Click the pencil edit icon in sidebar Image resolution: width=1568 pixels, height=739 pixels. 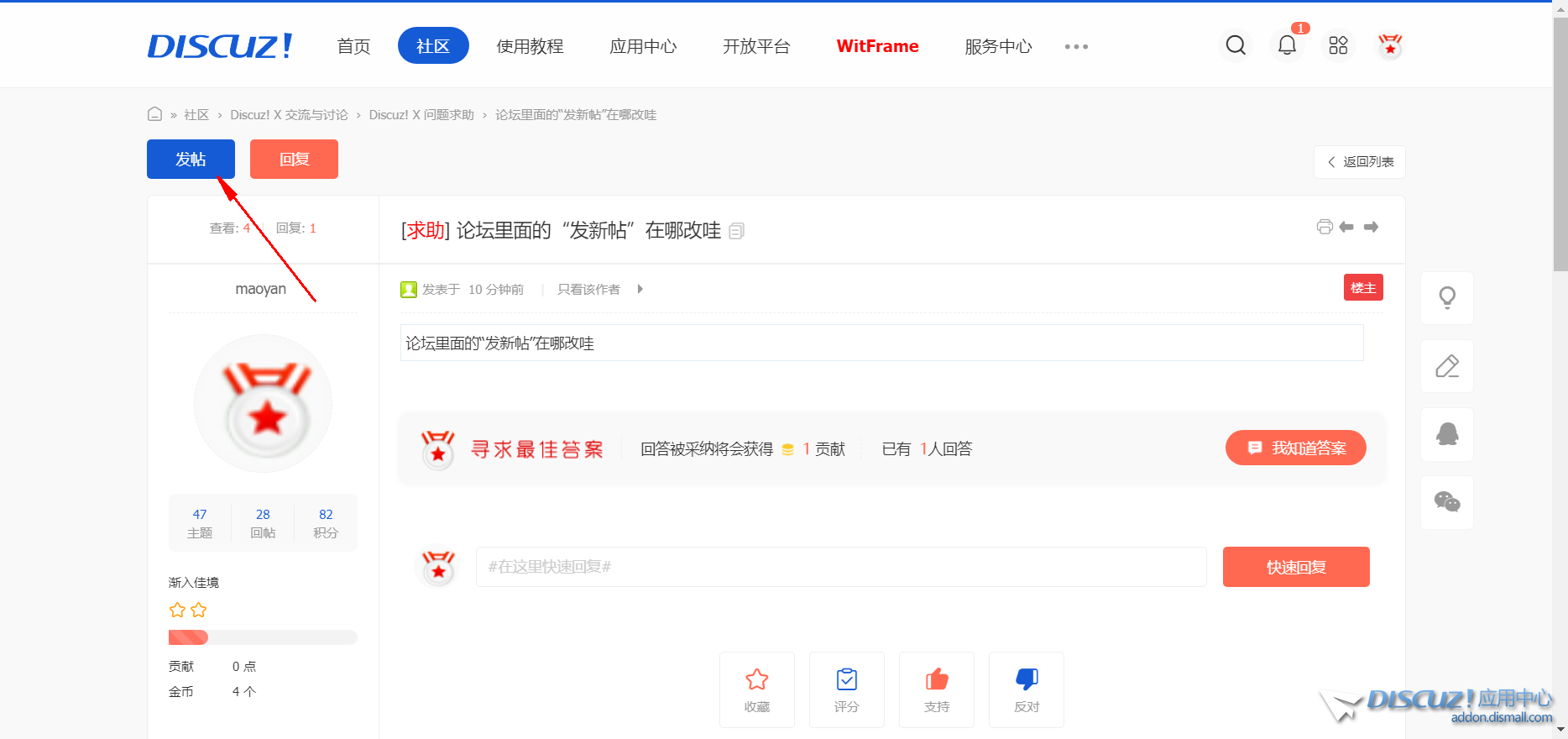click(x=1446, y=366)
